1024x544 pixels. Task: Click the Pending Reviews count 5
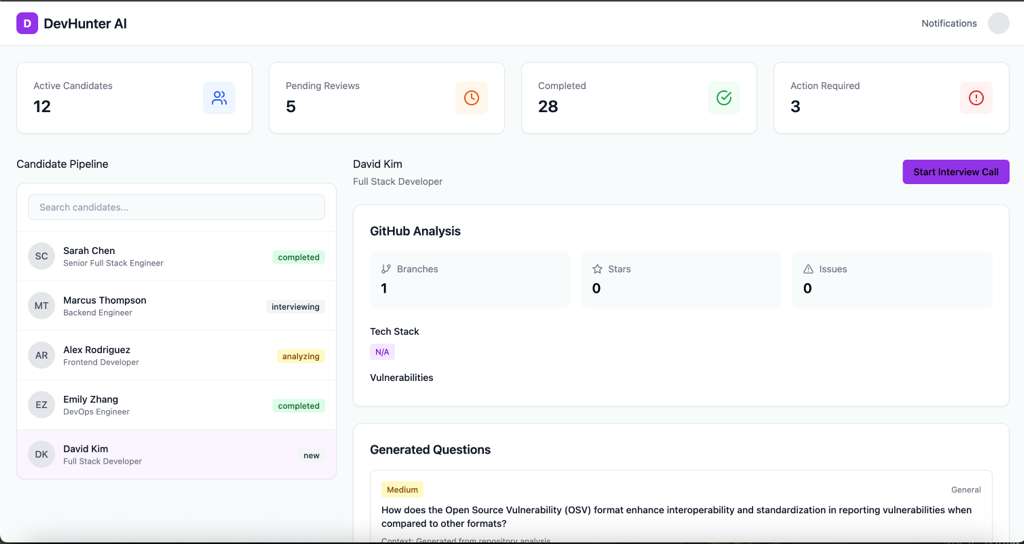291,106
